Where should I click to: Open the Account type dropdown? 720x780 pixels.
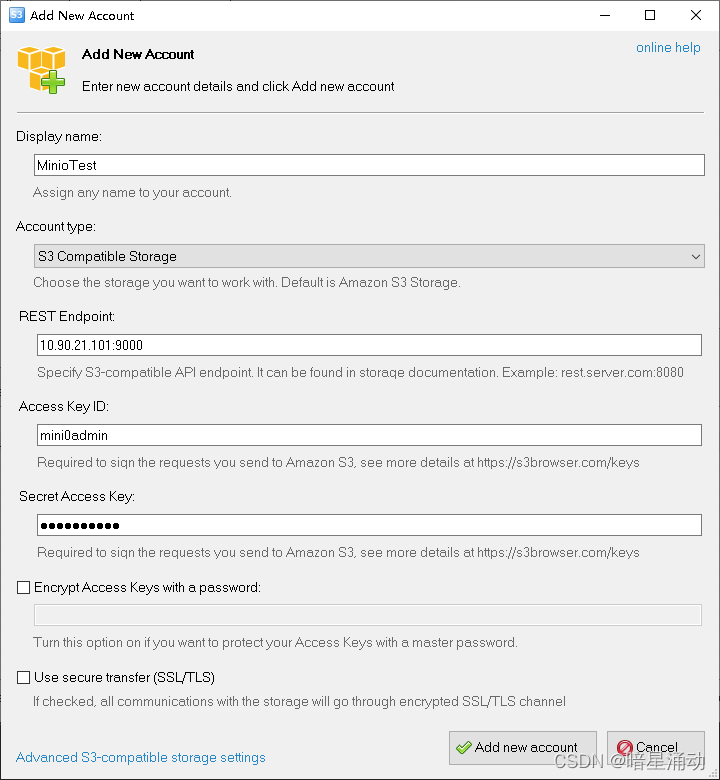coord(369,256)
